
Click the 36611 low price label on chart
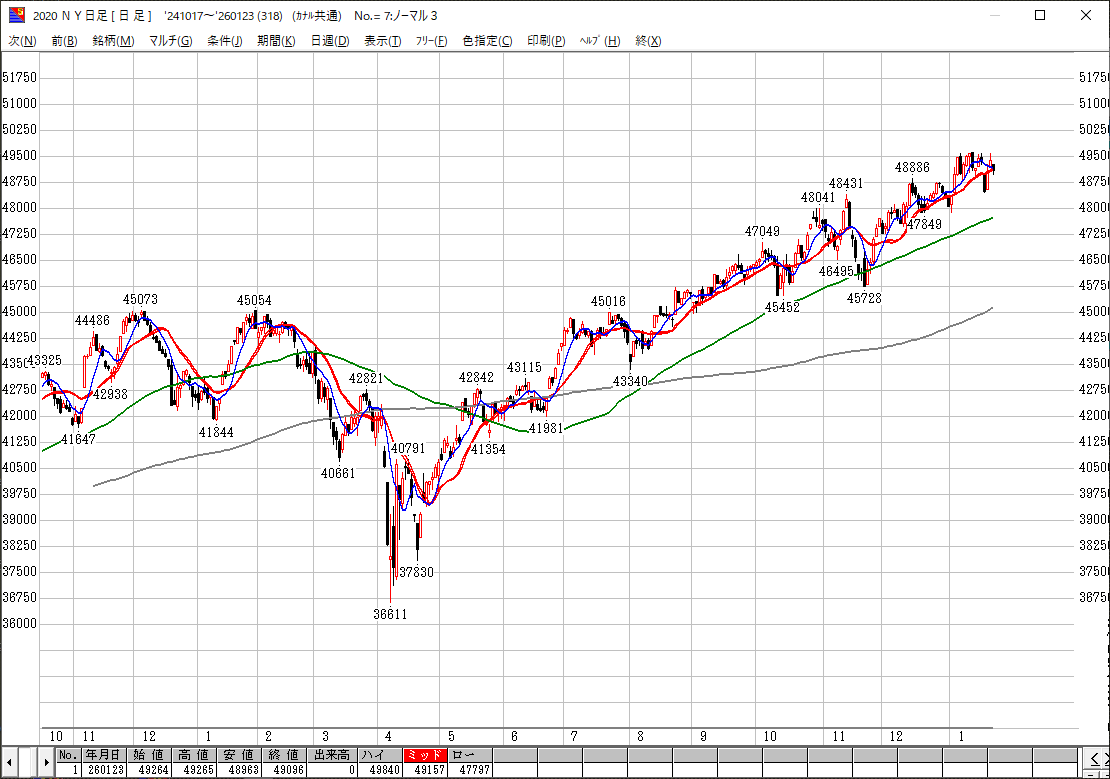[391, 614]
